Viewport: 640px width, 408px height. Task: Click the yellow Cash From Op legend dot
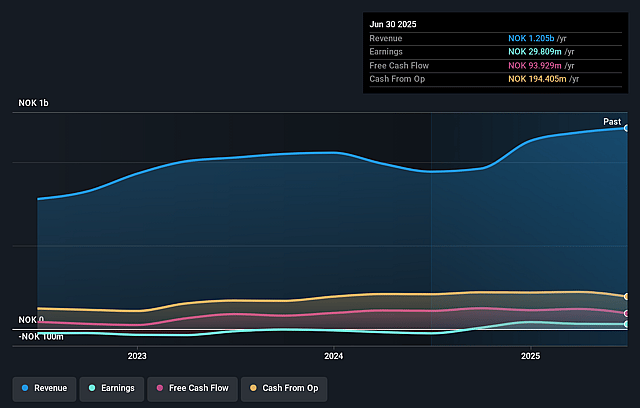pyautogui.click(x=254, y=387)
